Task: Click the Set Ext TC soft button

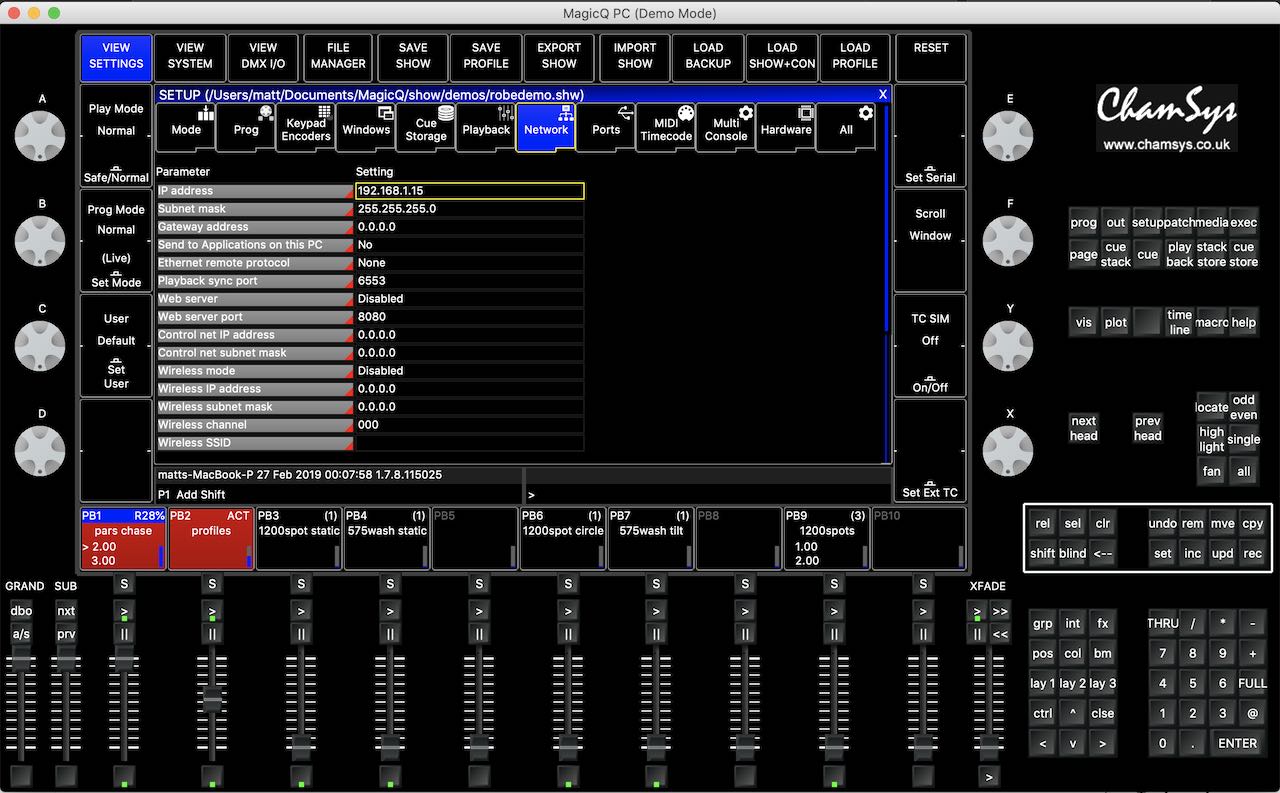Action: coord(930,451)
